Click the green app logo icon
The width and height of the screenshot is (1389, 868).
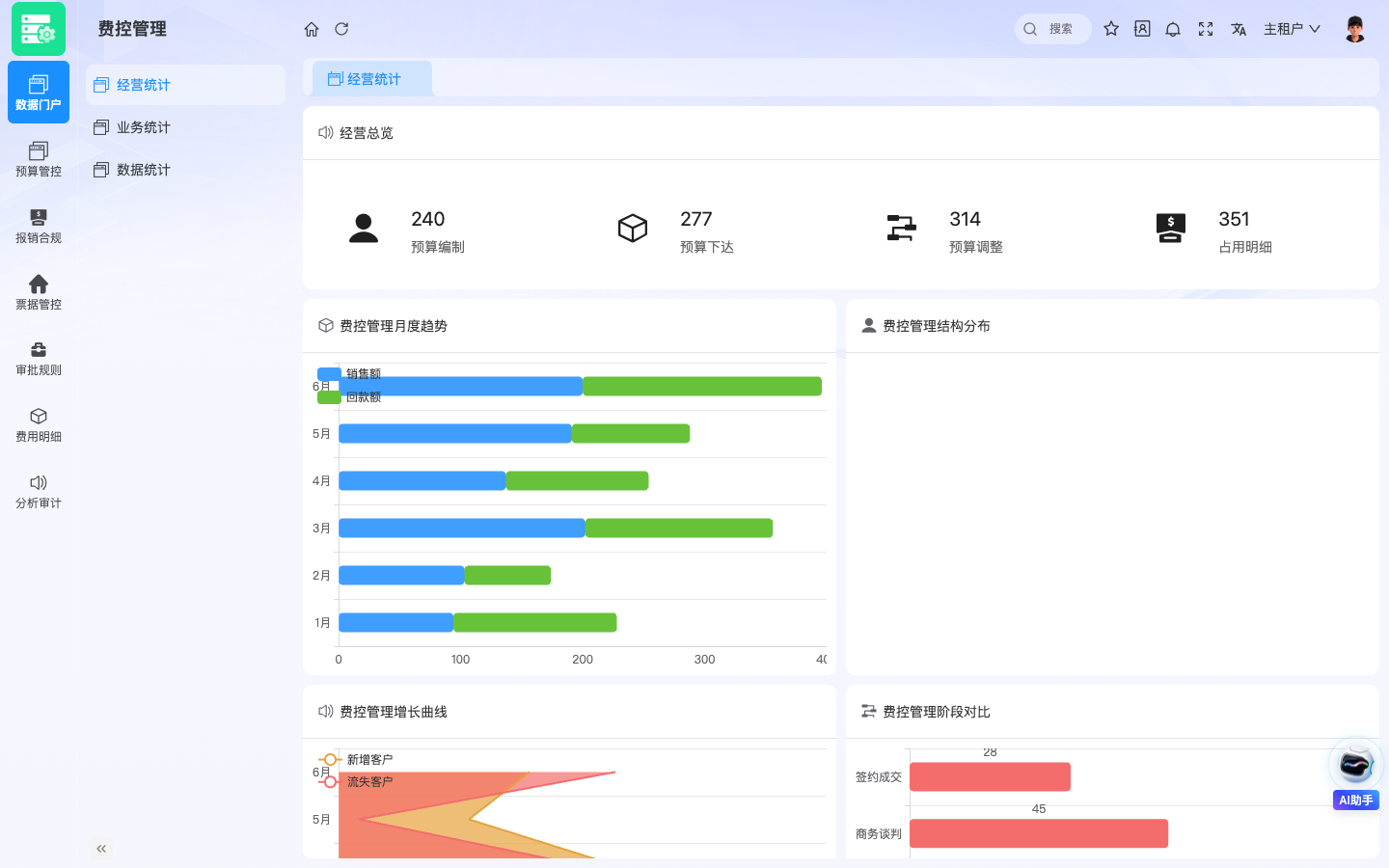click(39, 29)
